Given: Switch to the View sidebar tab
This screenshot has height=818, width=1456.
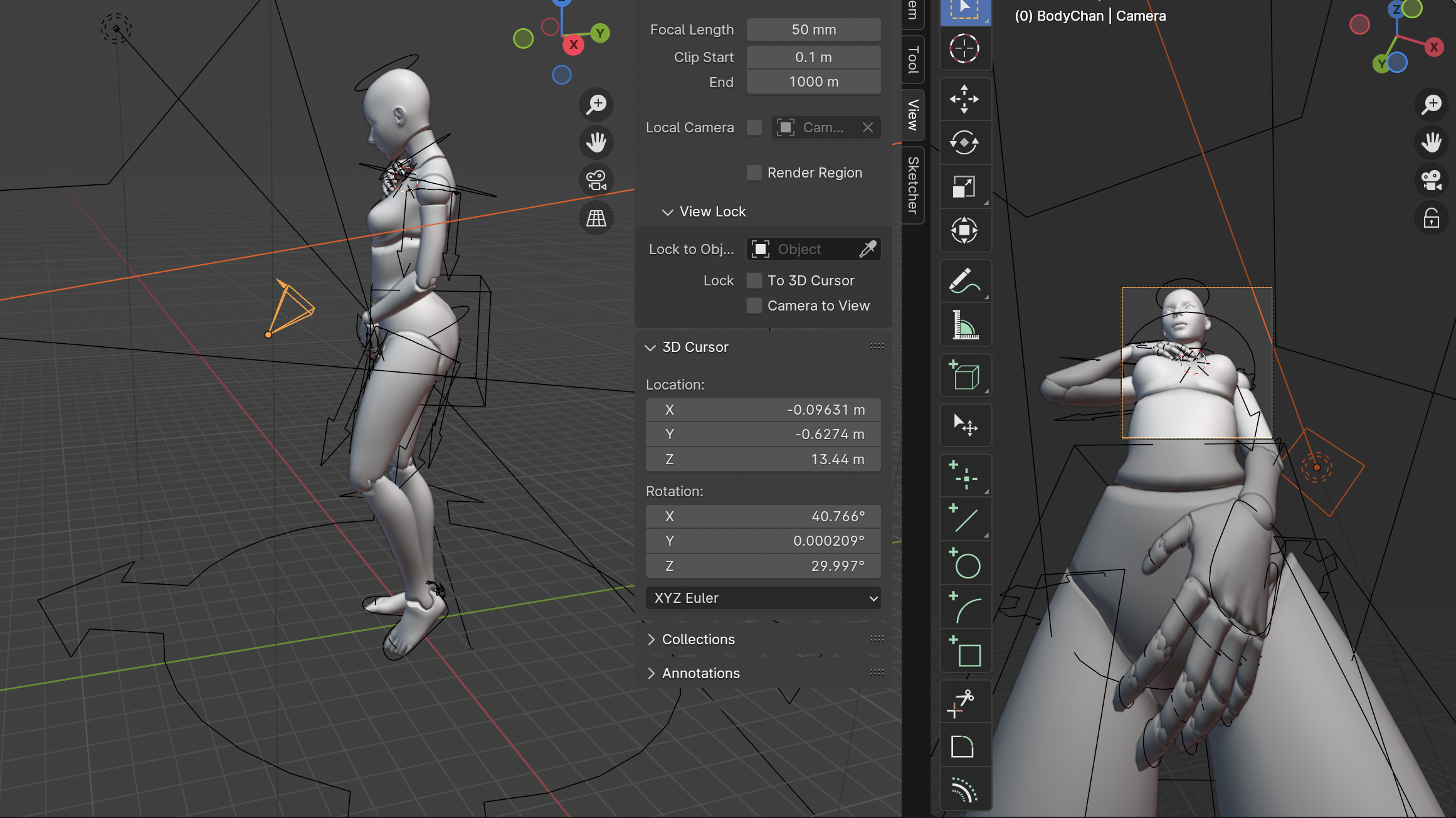Looking at the screenshot, I should pyautogui.click(x=913, y=114).
